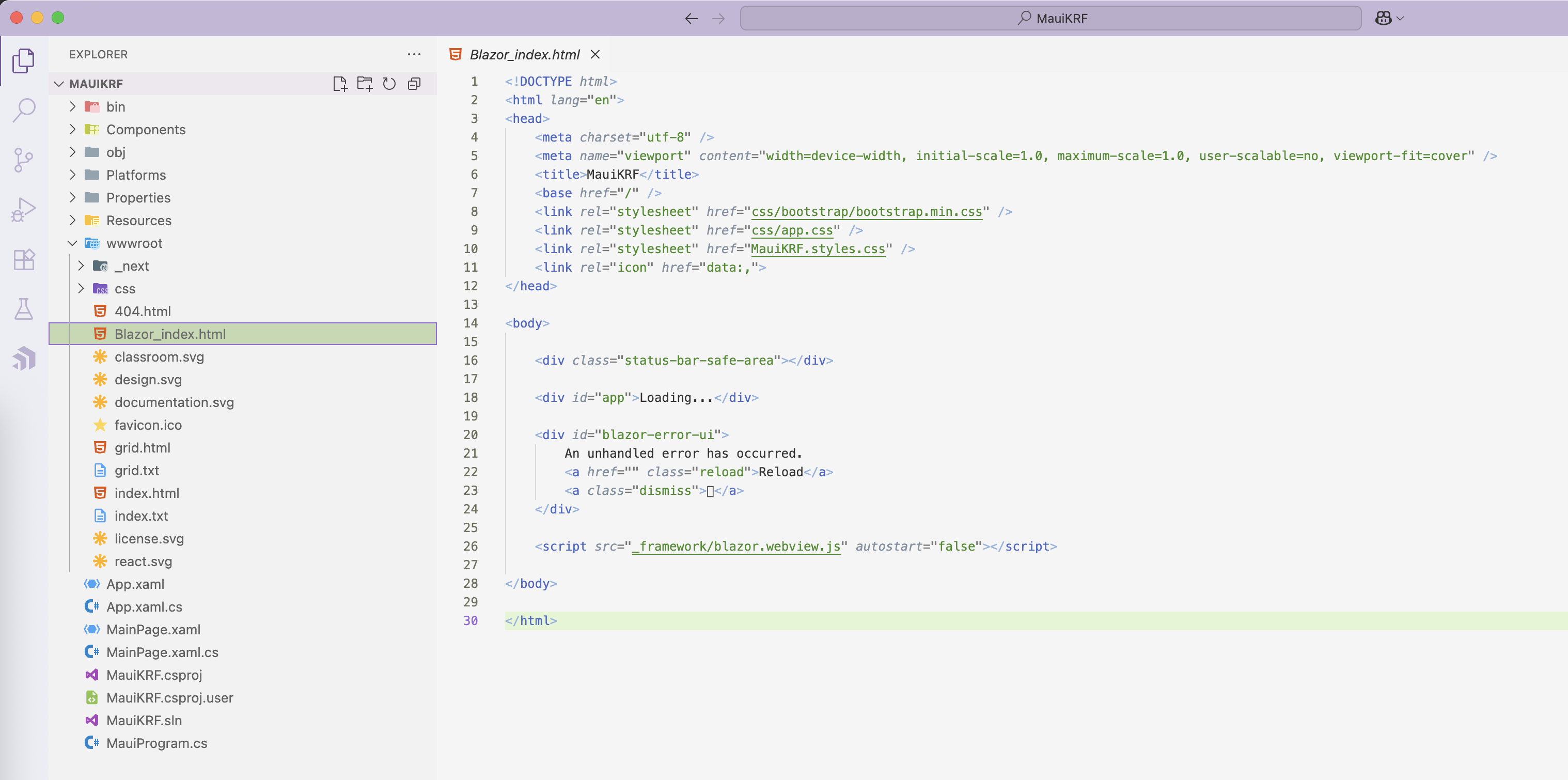Open the Testing flask view
Screen dimensions: 1568x780
[24, 309]
